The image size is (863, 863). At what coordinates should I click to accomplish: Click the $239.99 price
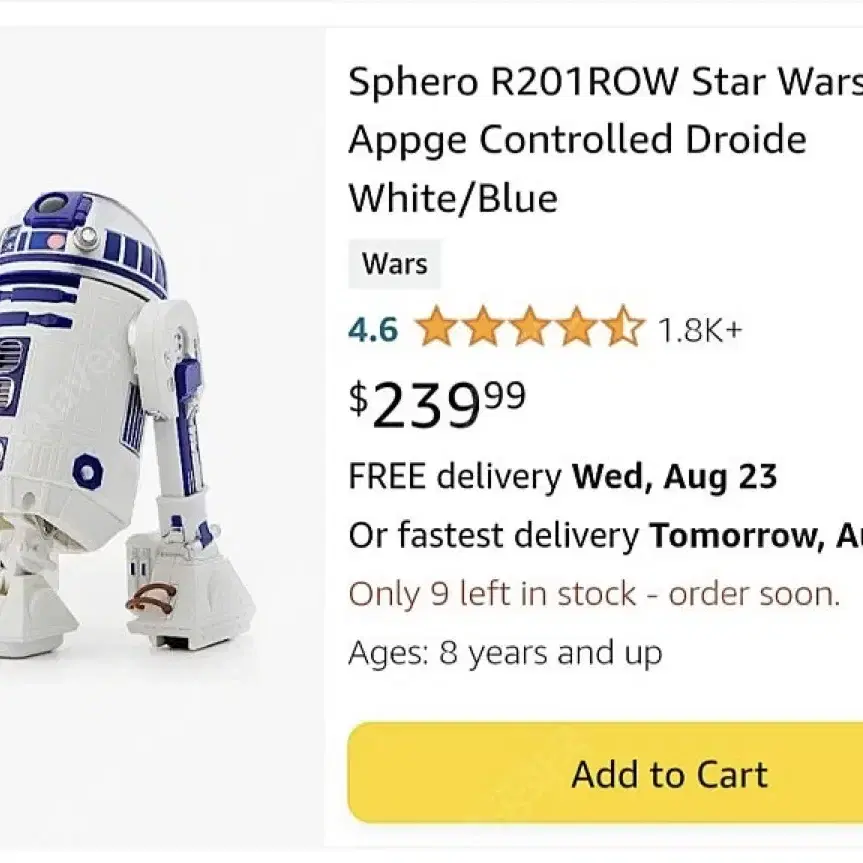pos(438,405)
